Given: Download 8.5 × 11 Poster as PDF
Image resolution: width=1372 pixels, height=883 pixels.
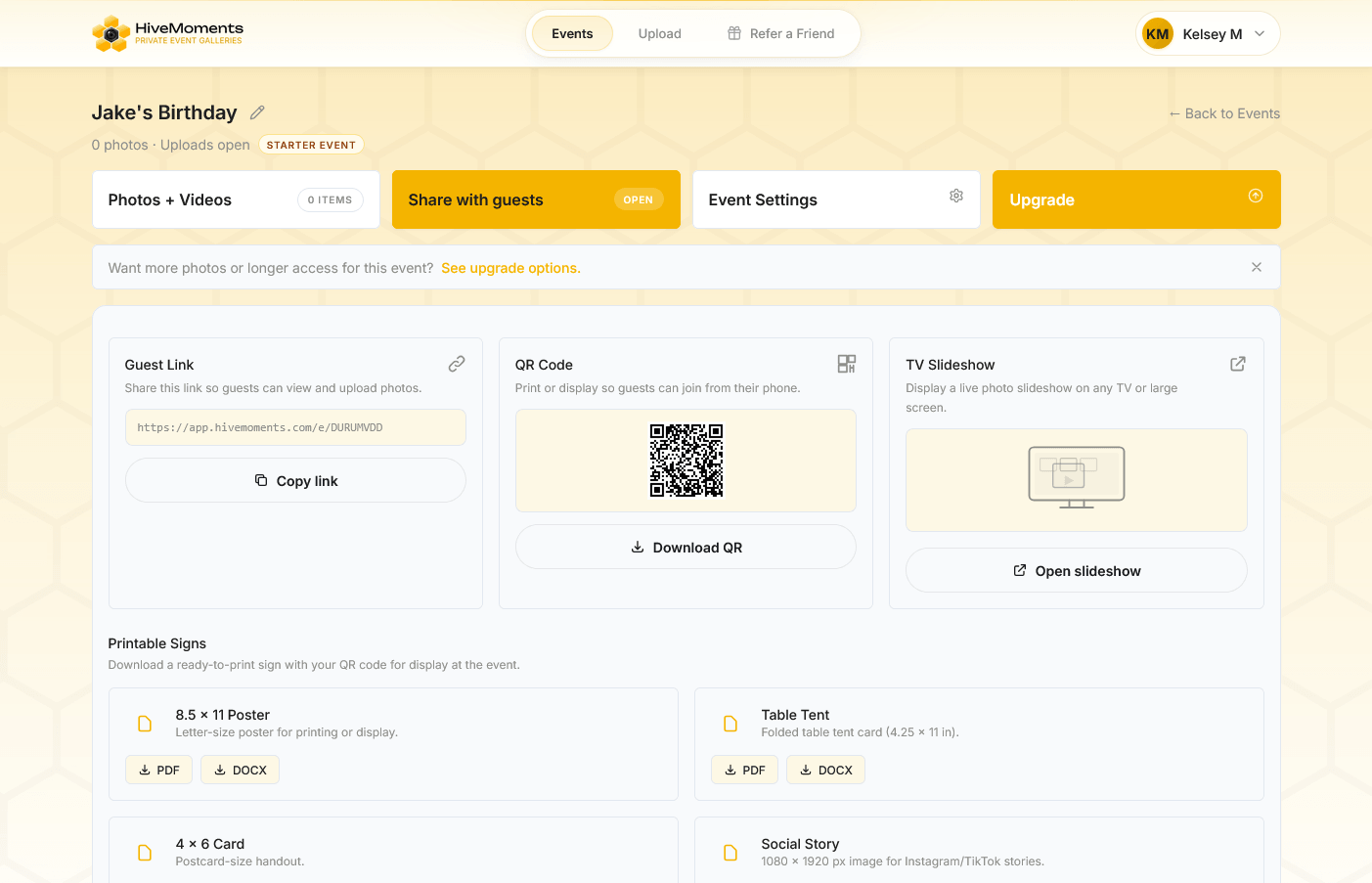Looking at the screenshot, I should (158, 770).
